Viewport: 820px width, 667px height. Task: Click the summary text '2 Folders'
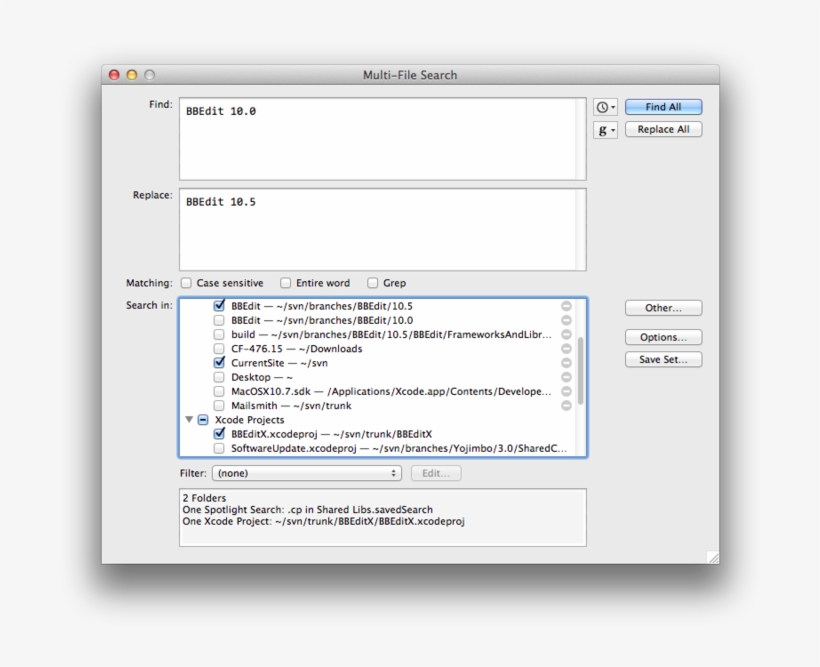pos(204,498)
